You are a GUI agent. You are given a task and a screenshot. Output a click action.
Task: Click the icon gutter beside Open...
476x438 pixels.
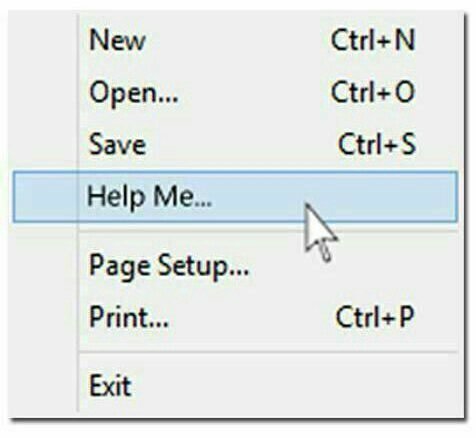pyautogui.click(x=45, y=92)
